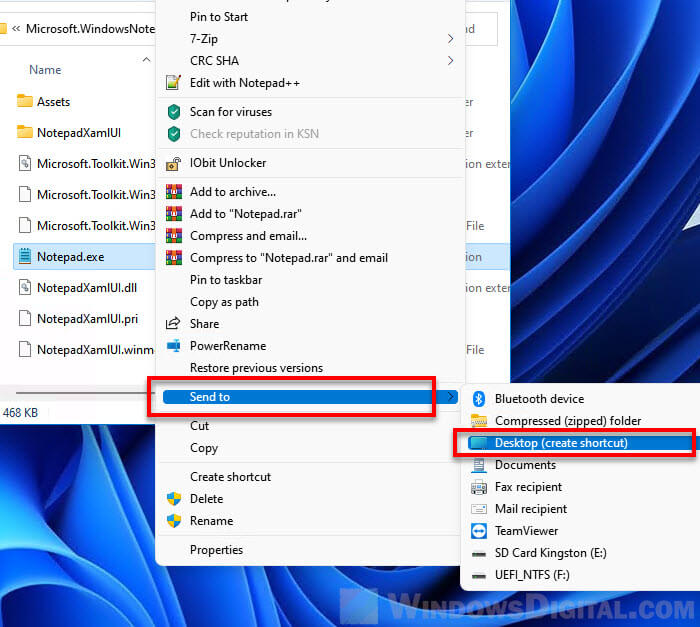This screenshot has height=627, width=700.
Task: Click the Assets folder icon
Action: (x=25, y=101)
